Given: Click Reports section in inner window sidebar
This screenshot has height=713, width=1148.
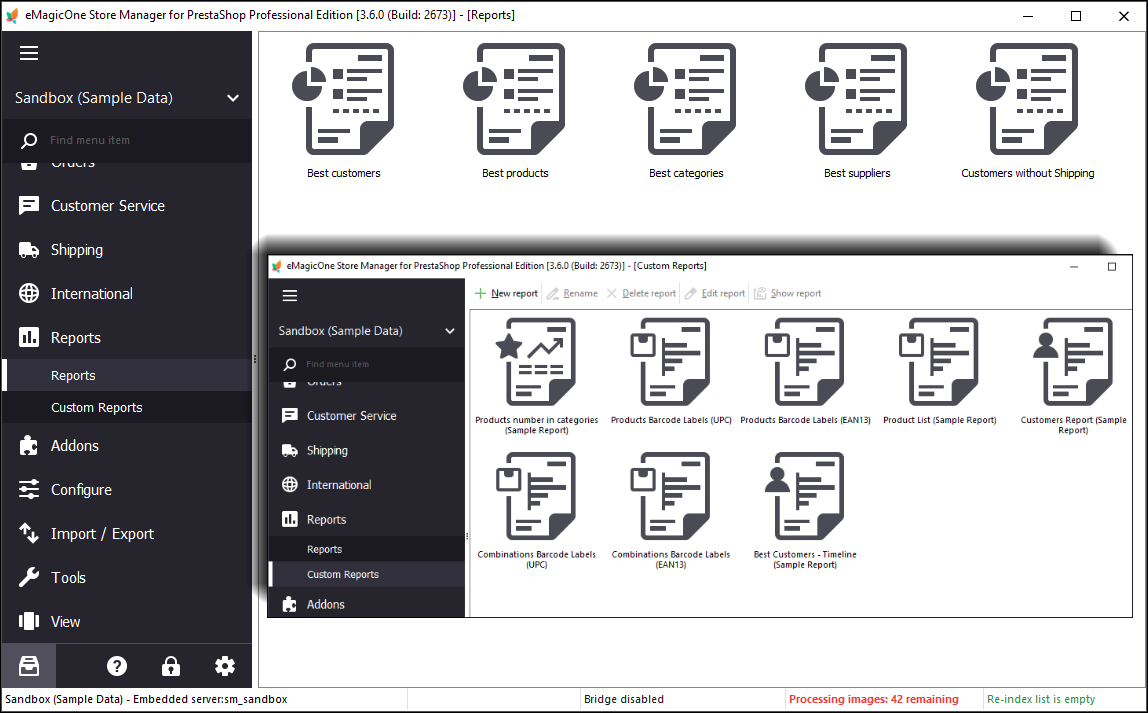Looking at the screenshot, I should click(x=366, y=519).
